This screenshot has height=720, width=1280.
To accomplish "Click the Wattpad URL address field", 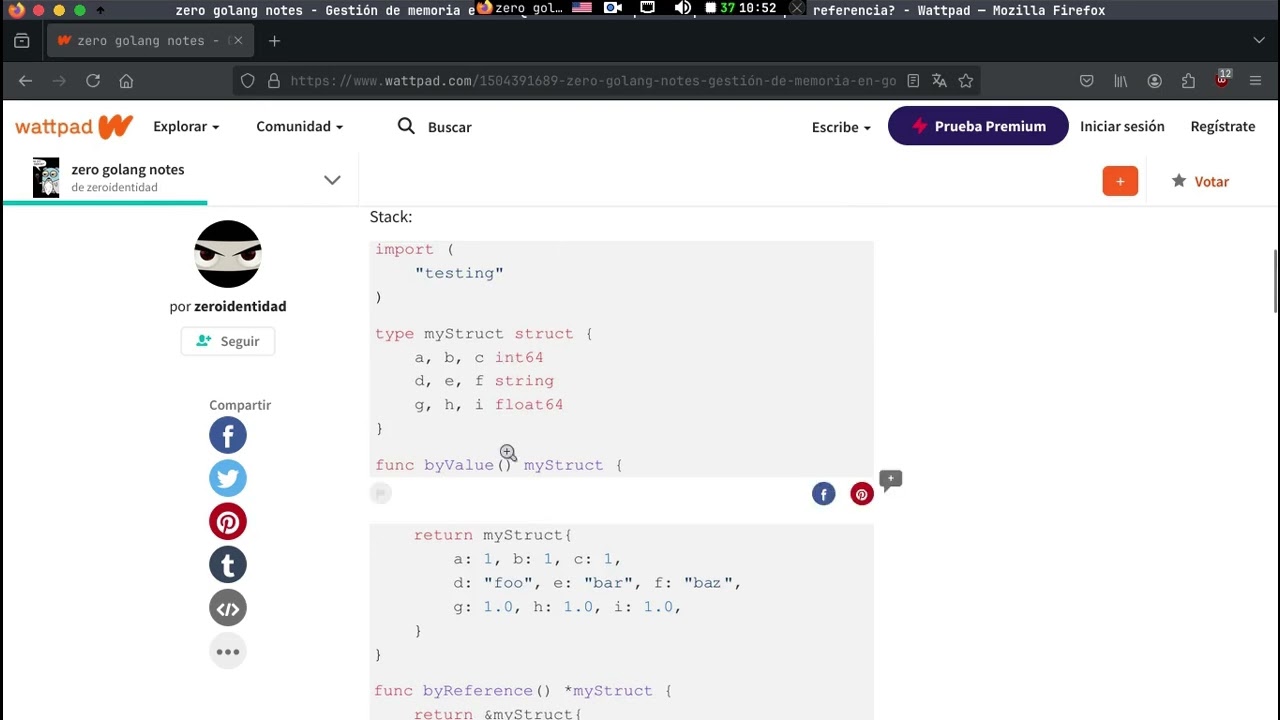I will click(x=593, y=81).
